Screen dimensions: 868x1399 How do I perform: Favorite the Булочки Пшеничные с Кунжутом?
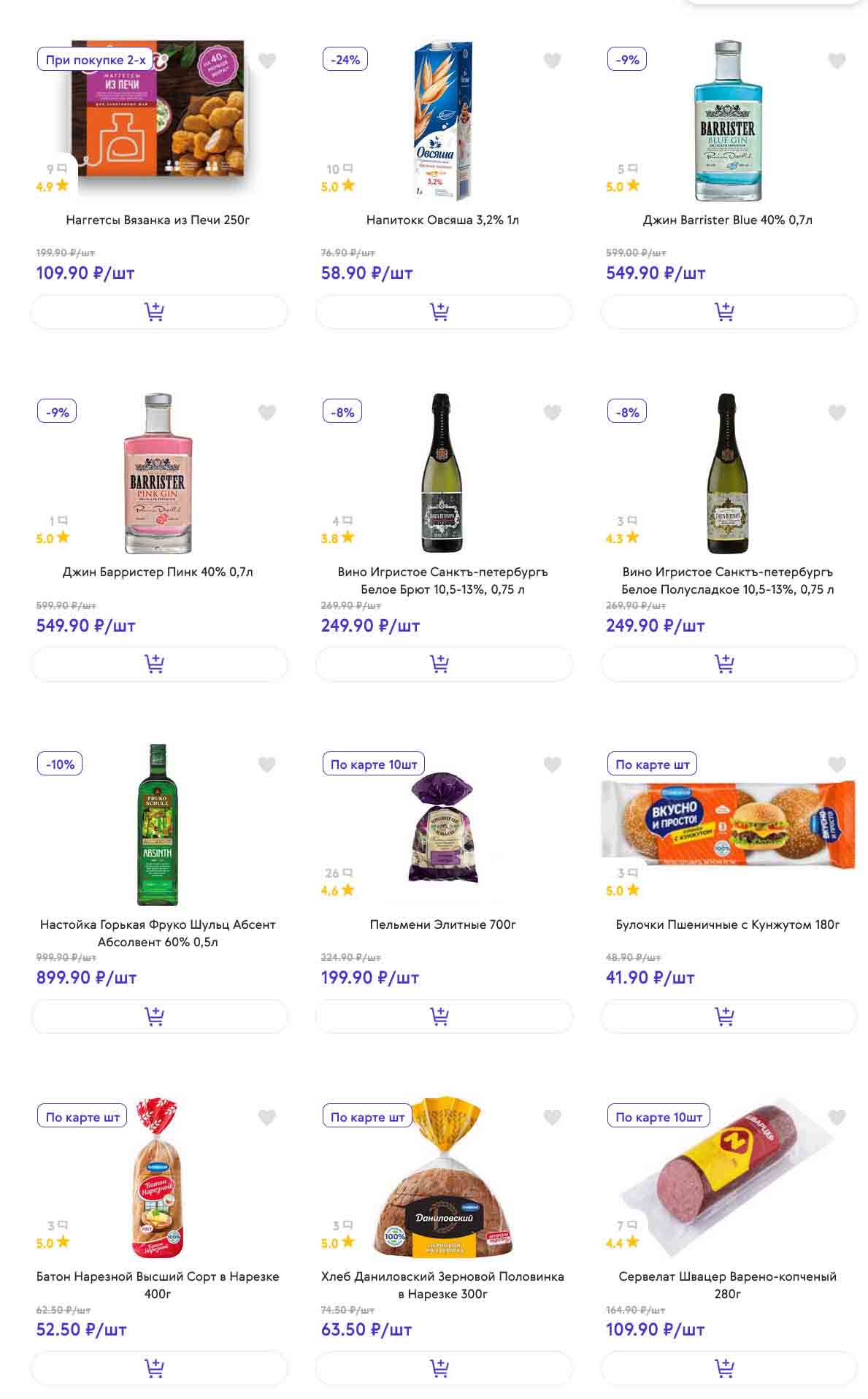[837, 764]
